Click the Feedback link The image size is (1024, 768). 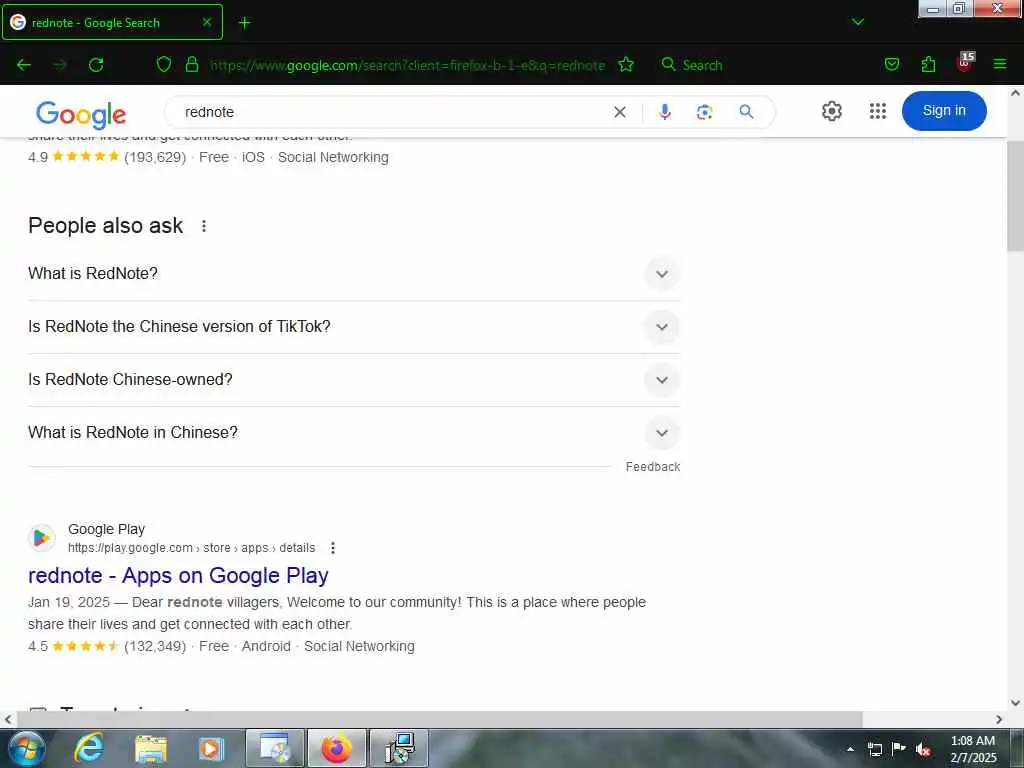652,467
